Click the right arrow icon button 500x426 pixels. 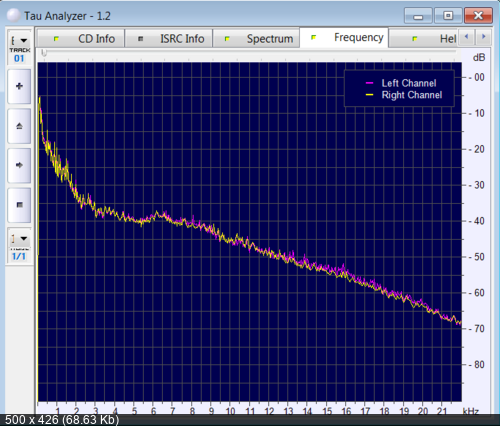(x=19, y=165)
